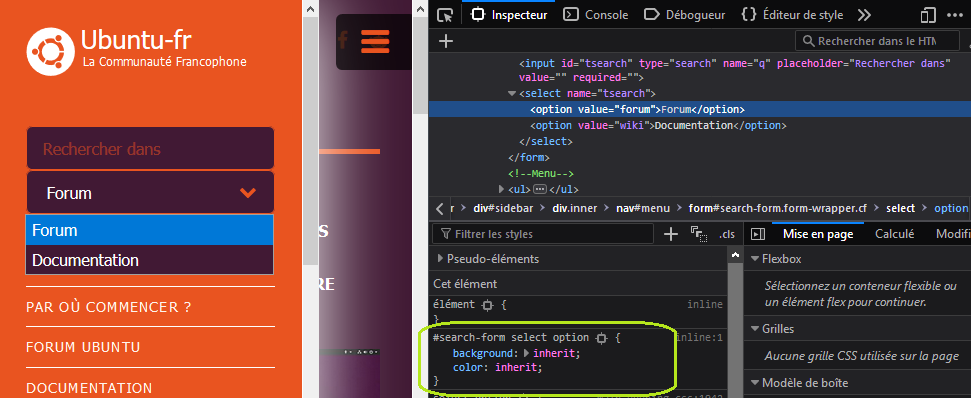Collapse the Modèle de boîte section
971x398 pixels.
click(x=755, y=383)
